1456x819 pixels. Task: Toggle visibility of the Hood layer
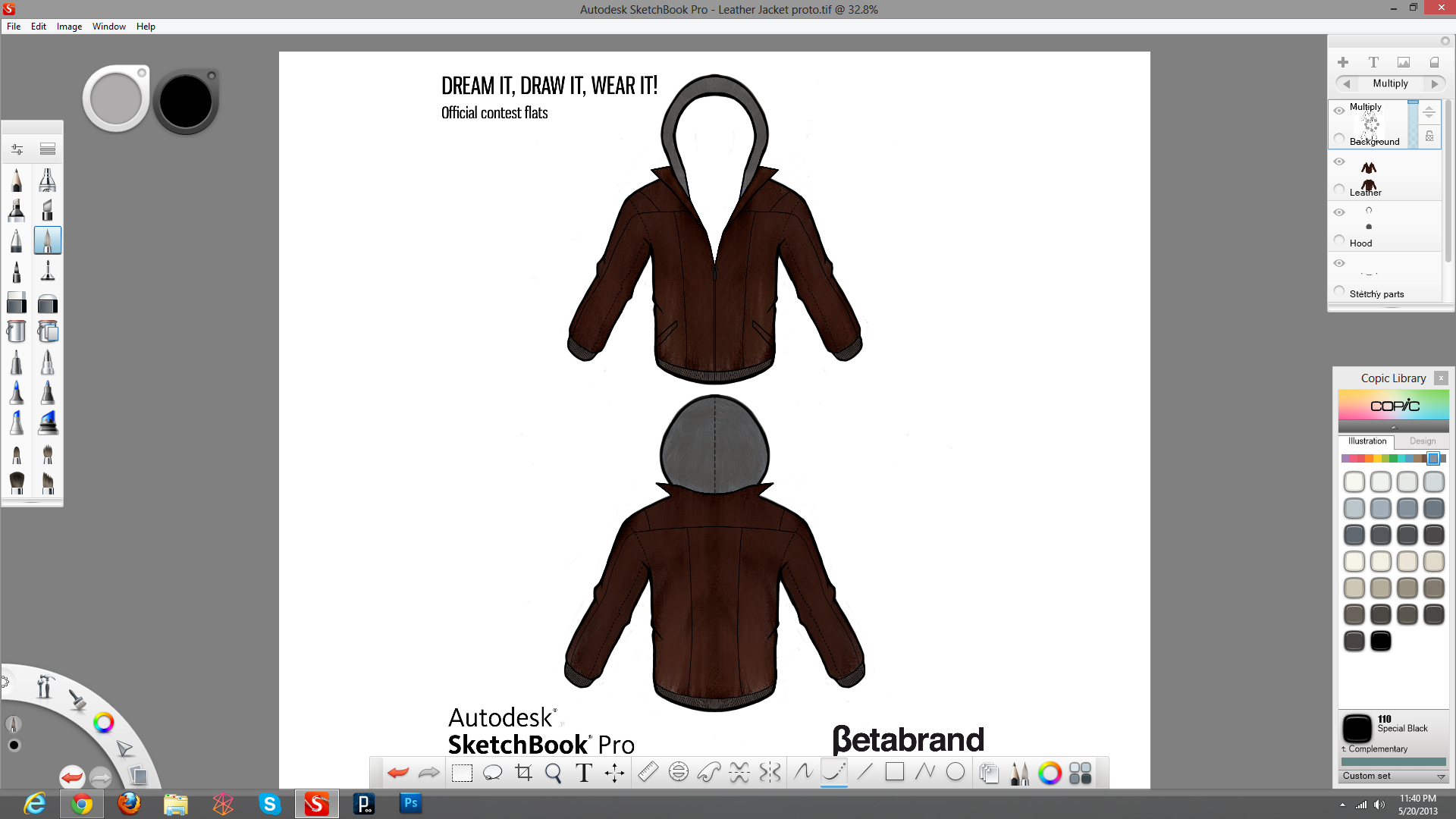coord(1339,212)
